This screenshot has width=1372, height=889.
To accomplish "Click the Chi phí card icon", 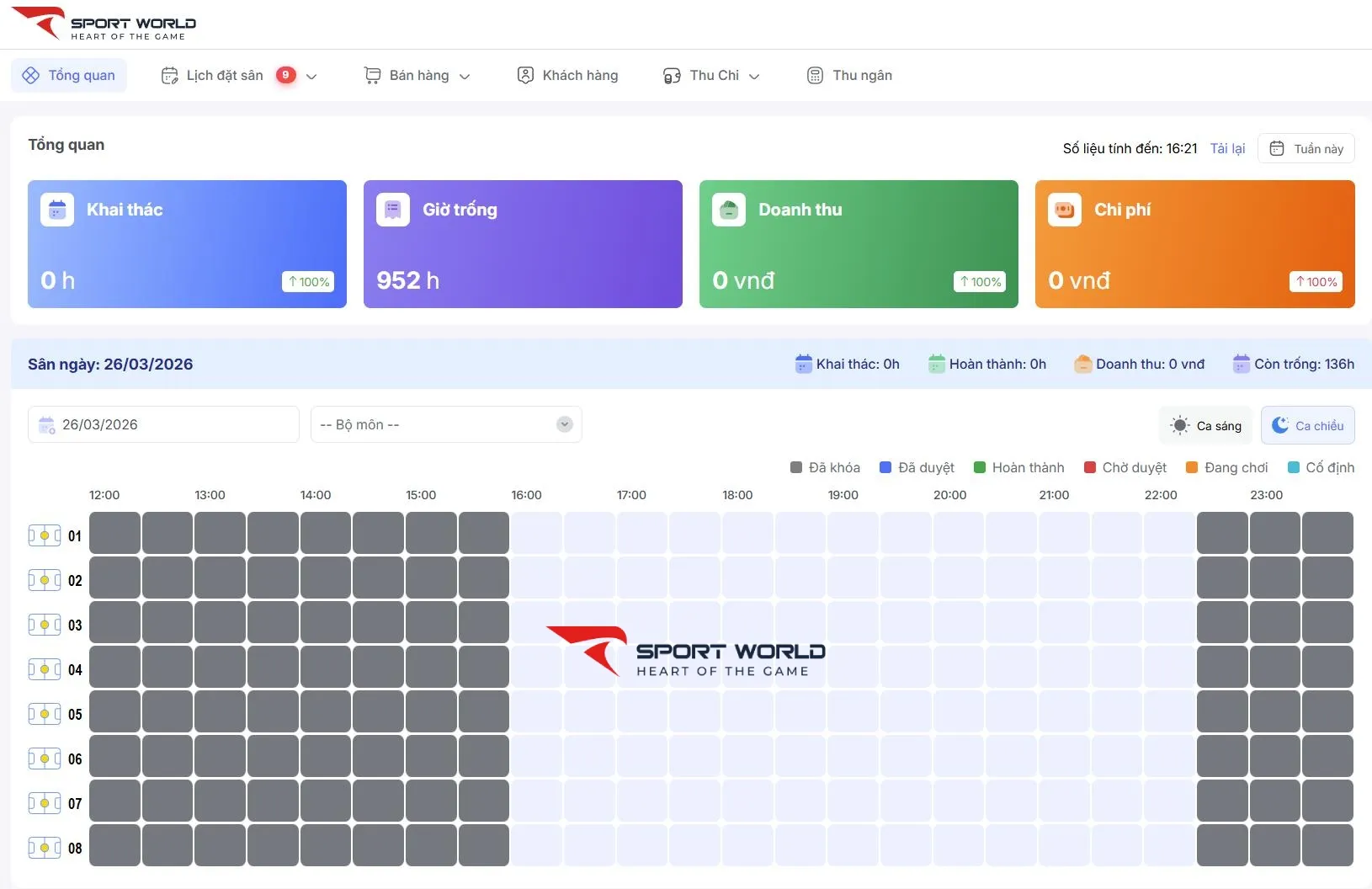I will (x=1065, y=210).
